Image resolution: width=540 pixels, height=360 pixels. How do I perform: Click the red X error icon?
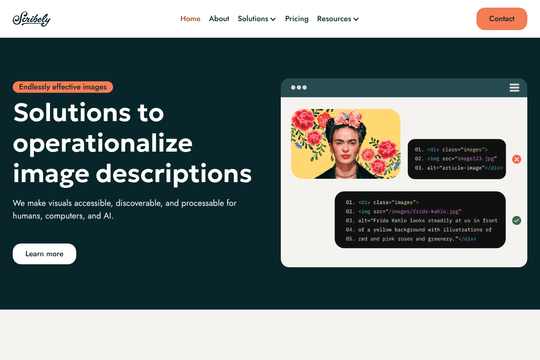click(516, 159)
